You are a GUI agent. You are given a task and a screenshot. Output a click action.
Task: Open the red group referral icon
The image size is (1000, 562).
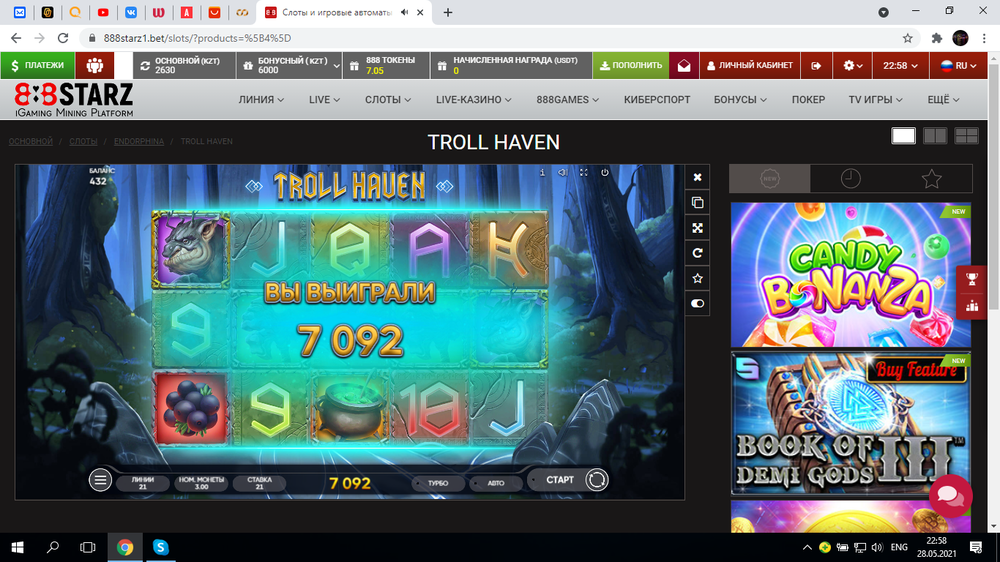pyautogui.click(x=94, y=65)
